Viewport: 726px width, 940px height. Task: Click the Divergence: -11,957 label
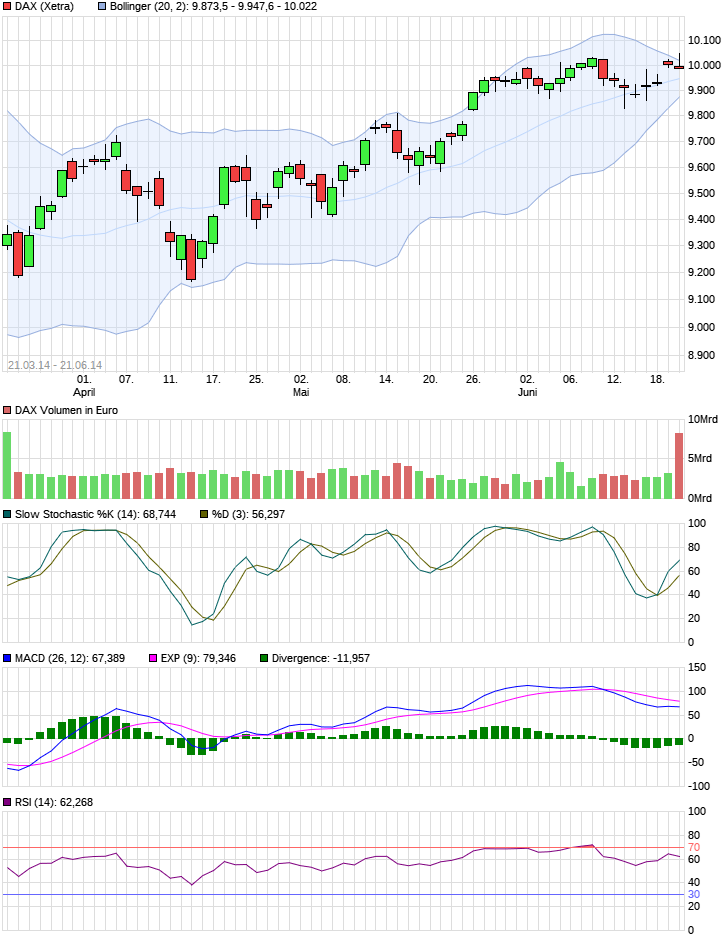(321, 658)
